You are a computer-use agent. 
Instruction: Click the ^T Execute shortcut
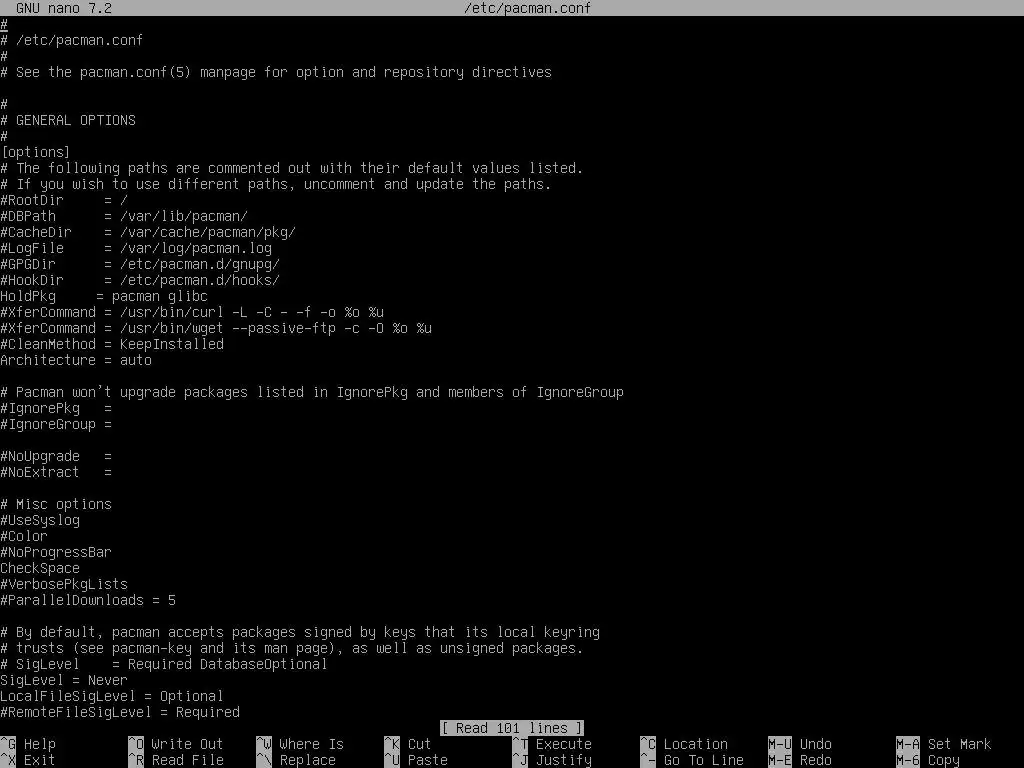[x=552, y=744]
